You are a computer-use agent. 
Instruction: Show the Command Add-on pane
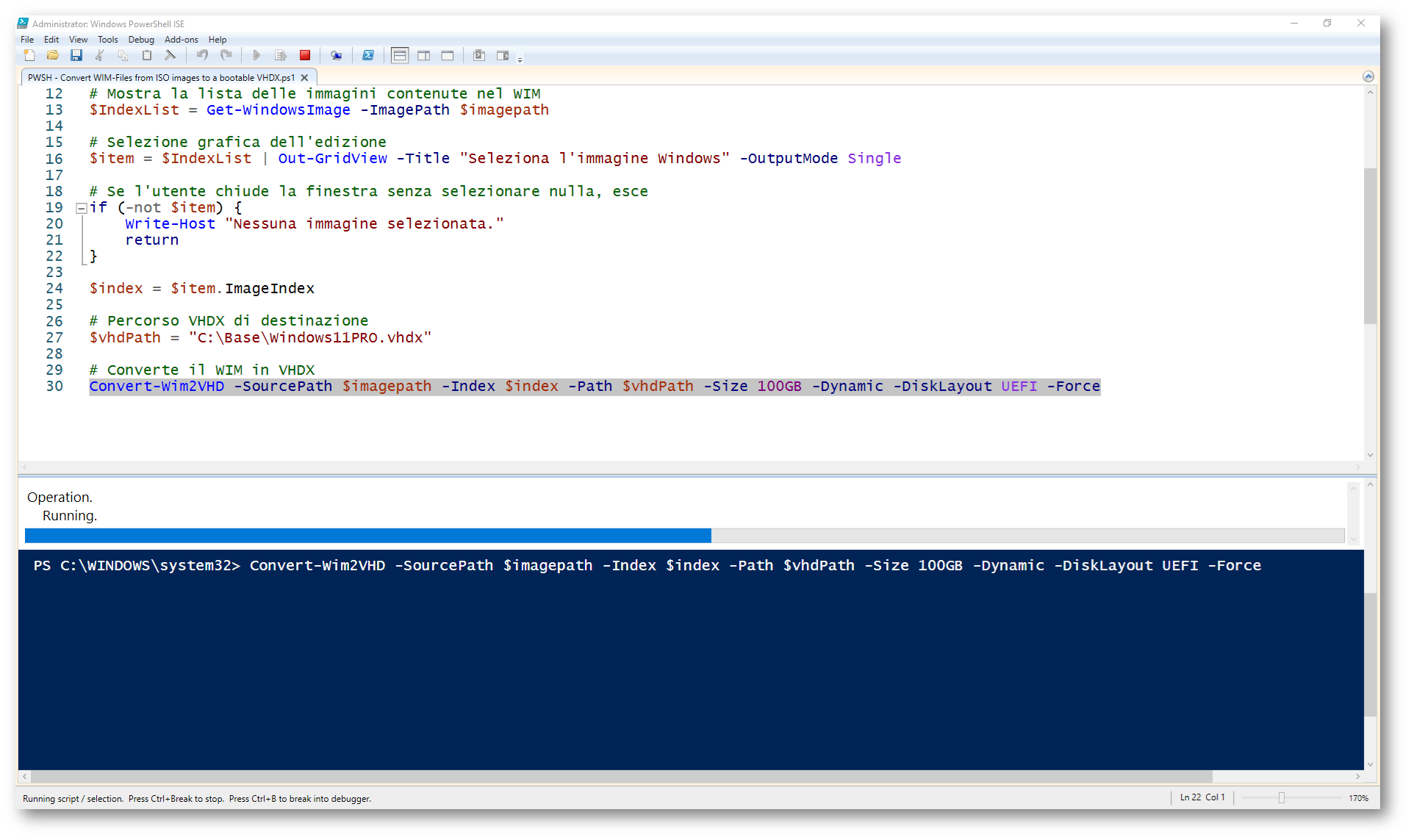[x=503, y=55]
